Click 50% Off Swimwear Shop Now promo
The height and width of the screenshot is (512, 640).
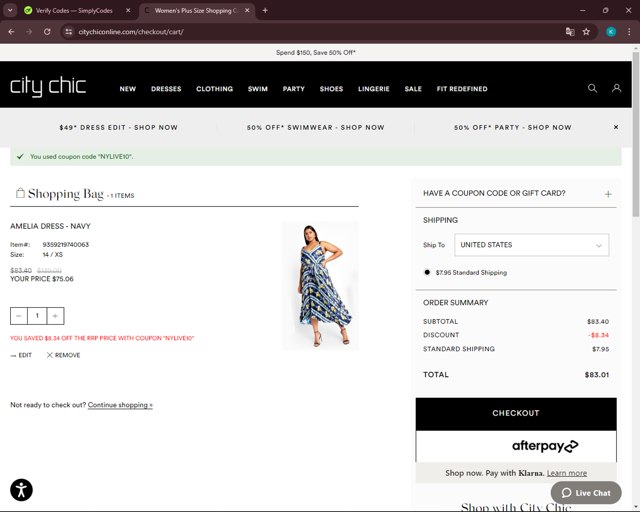point(316,127)
